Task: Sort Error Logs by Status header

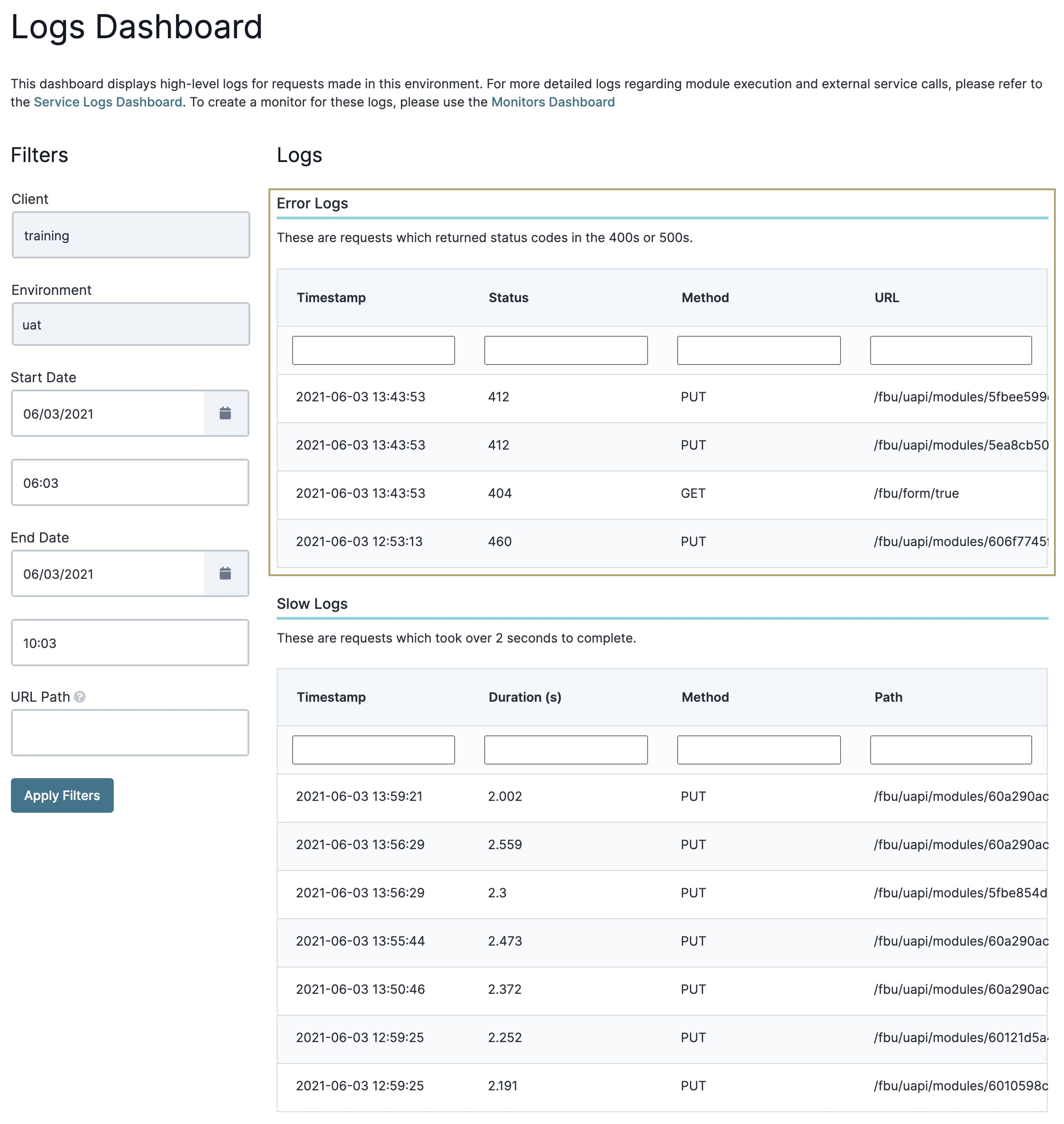Action: tap(508, 298)
